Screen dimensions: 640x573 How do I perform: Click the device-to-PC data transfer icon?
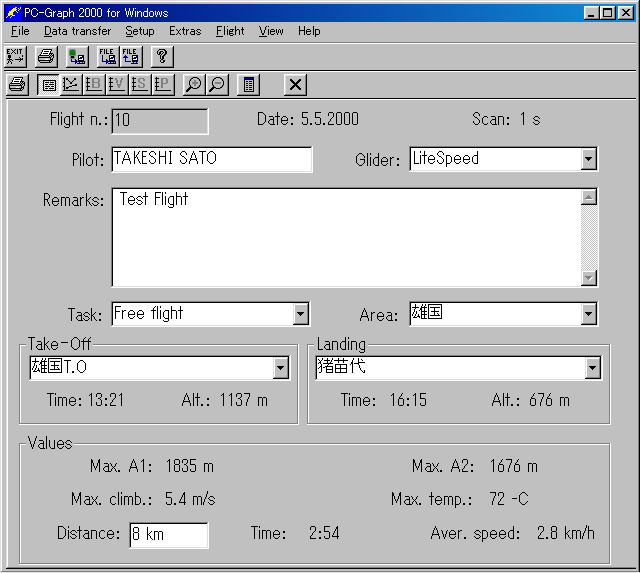tap(77, 57)
